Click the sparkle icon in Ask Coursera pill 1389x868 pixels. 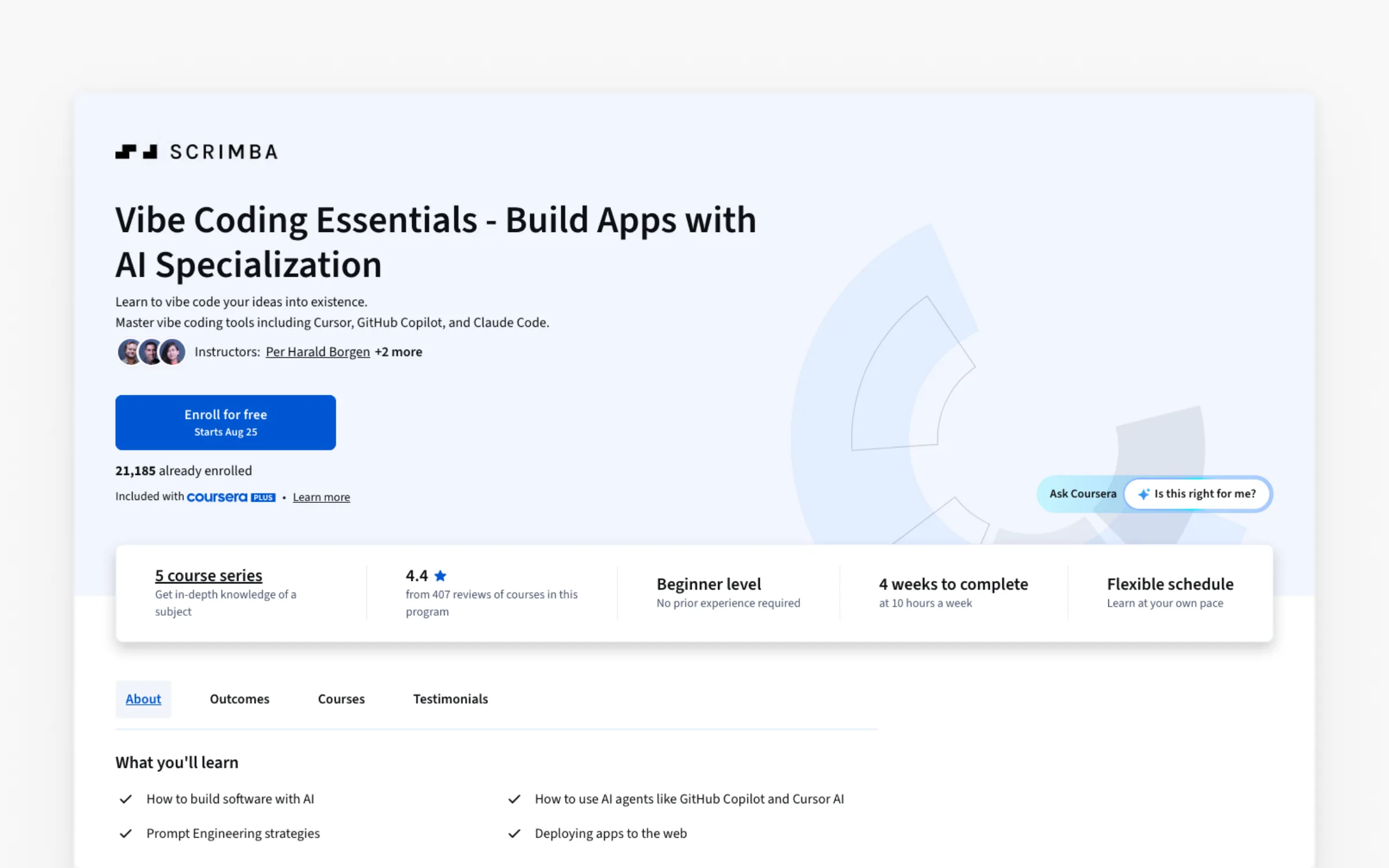pyautogui.click(x=1144, y=494)
